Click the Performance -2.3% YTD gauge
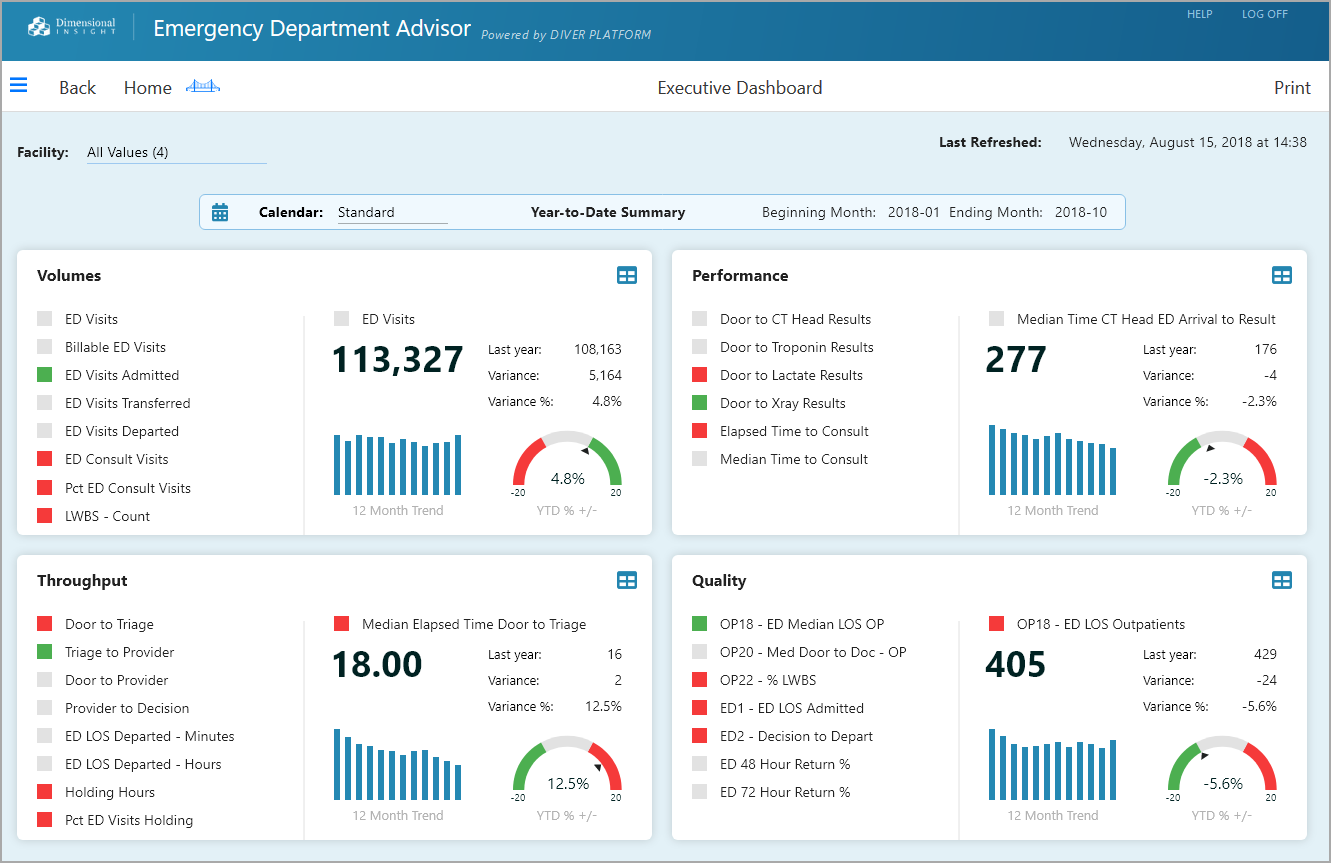1331x863 pixels. [x=1222, y=462]
